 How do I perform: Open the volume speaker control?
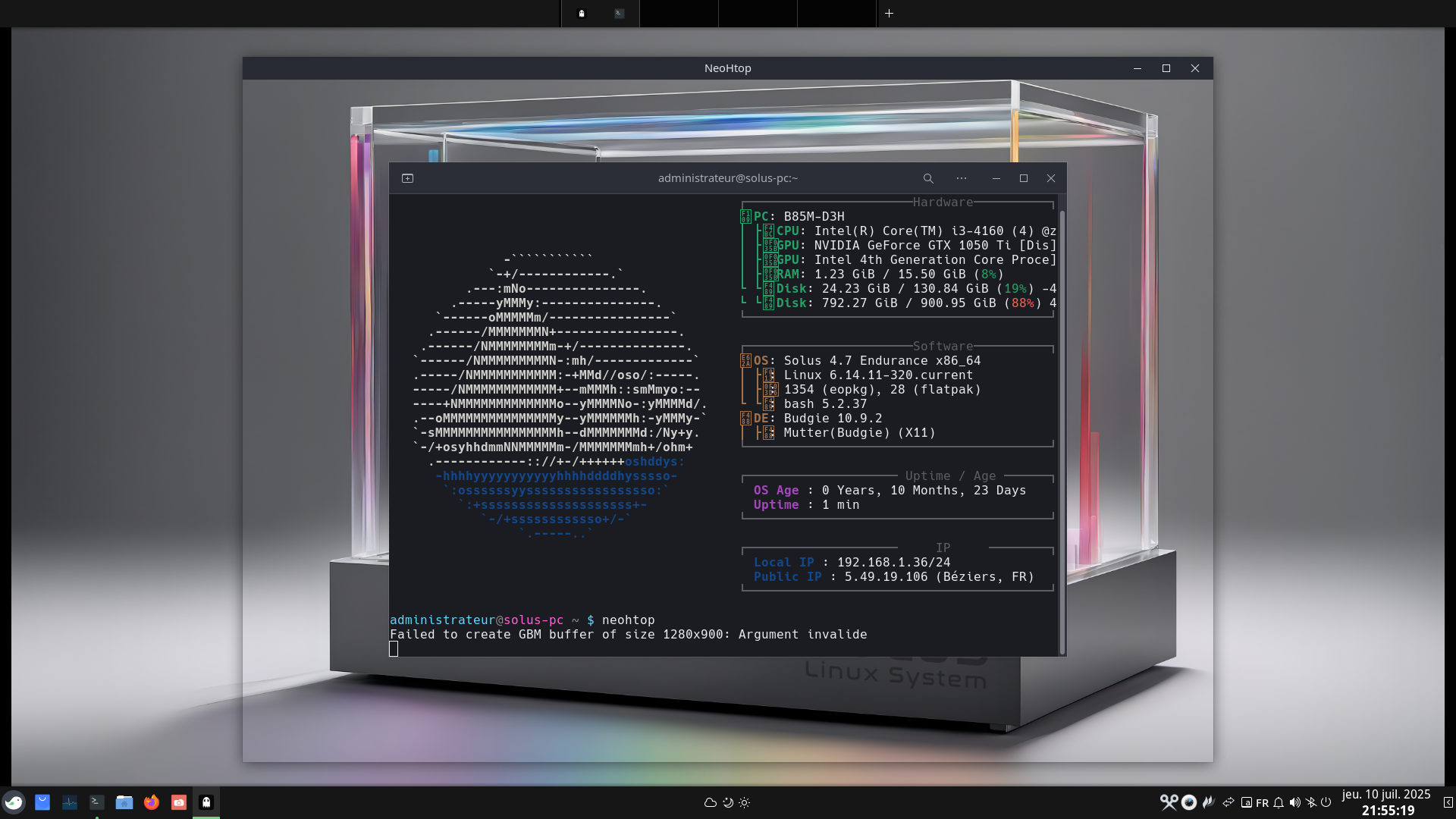[x=1295, y=802]
